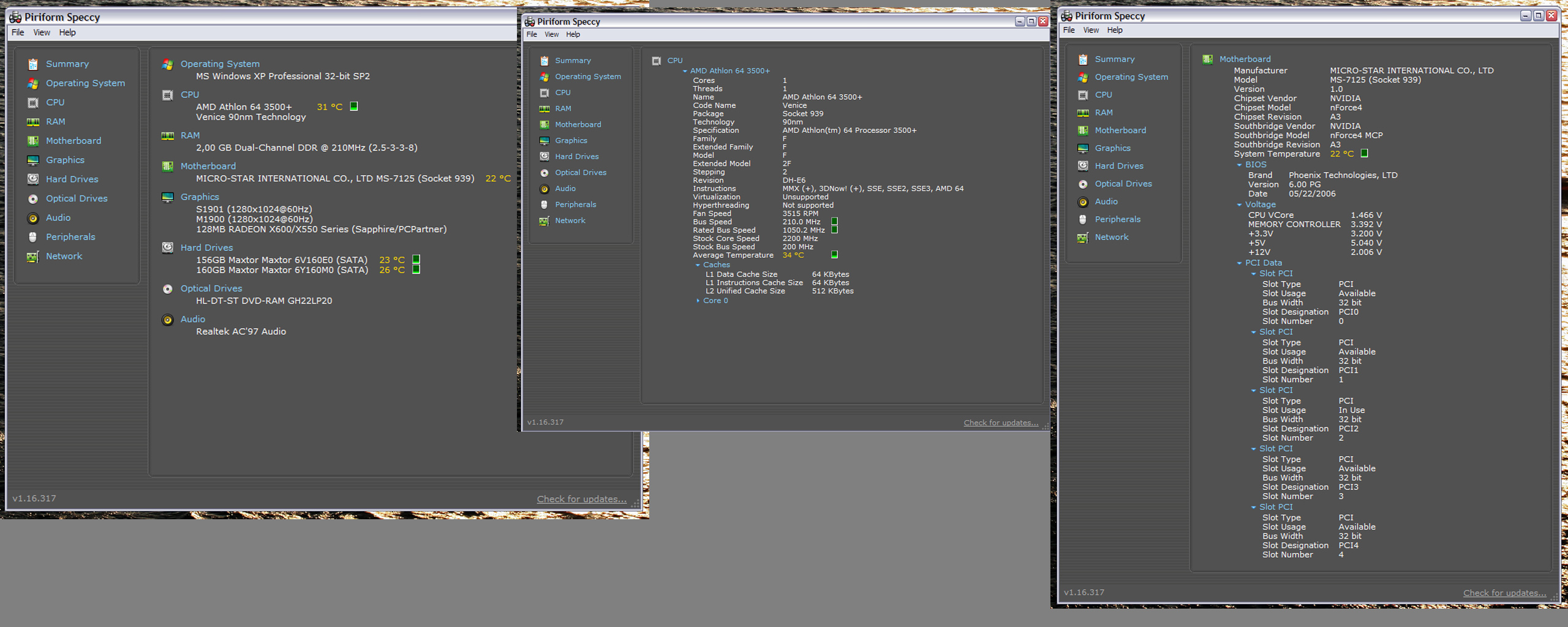Screen dimensions: 1568x627
Task: Open Help menu in right Speccy window
Action: pos(1115,30)
